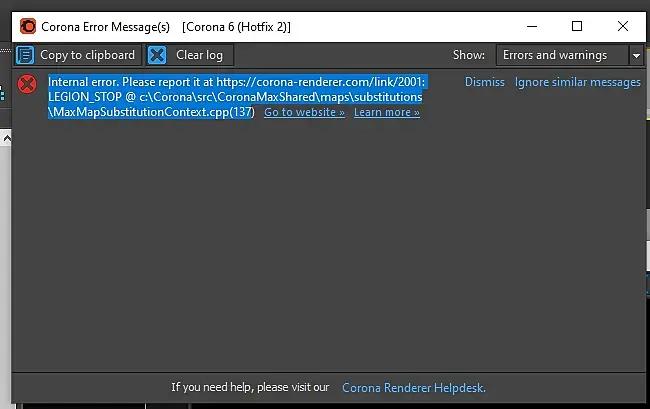Dismiss the internal error message
Viewport: 650px width, 409px height.
(485, 82)
